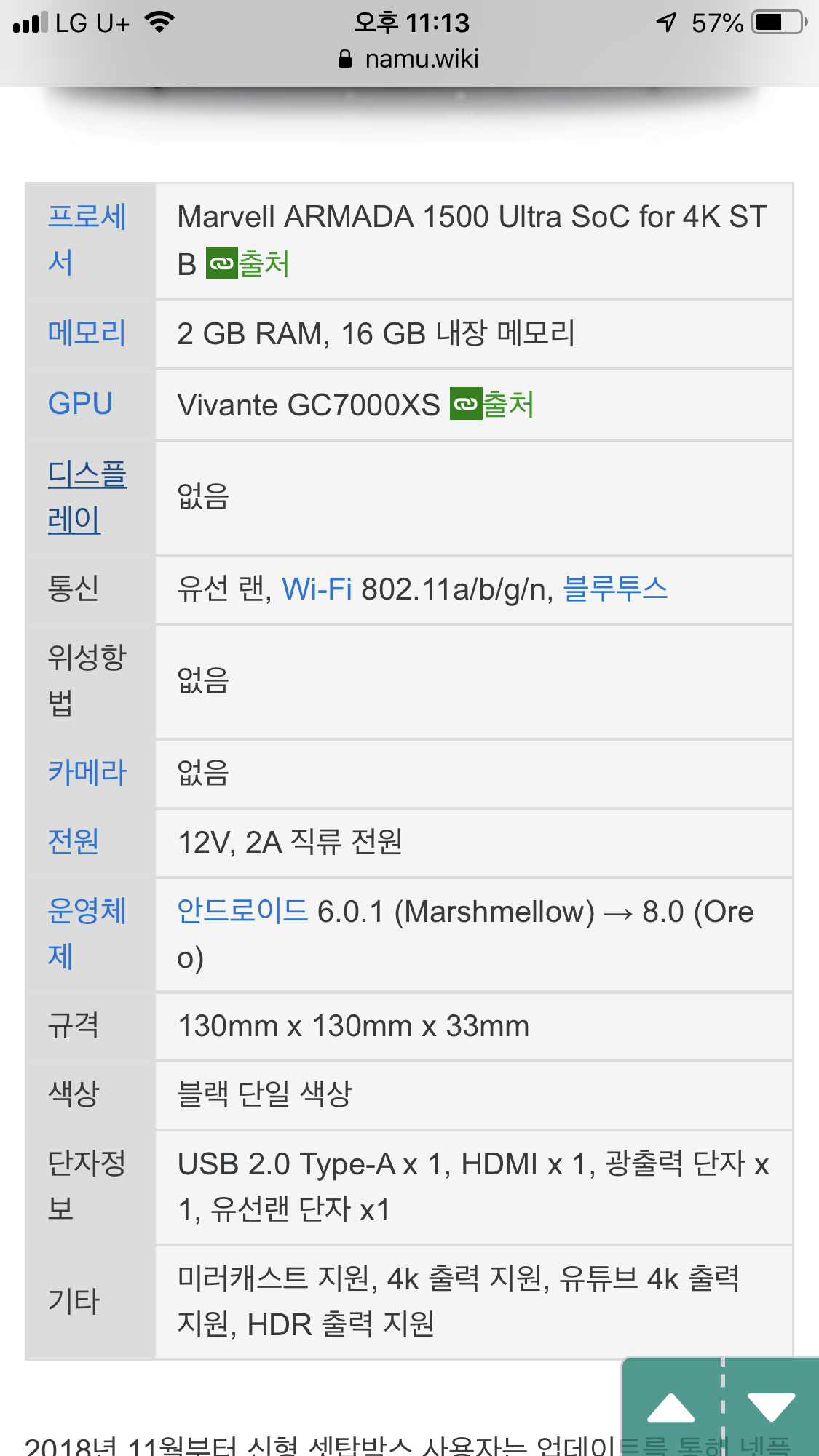Tap the location arrow status icon
819x1456 pixels.
(x=666, y=23)
